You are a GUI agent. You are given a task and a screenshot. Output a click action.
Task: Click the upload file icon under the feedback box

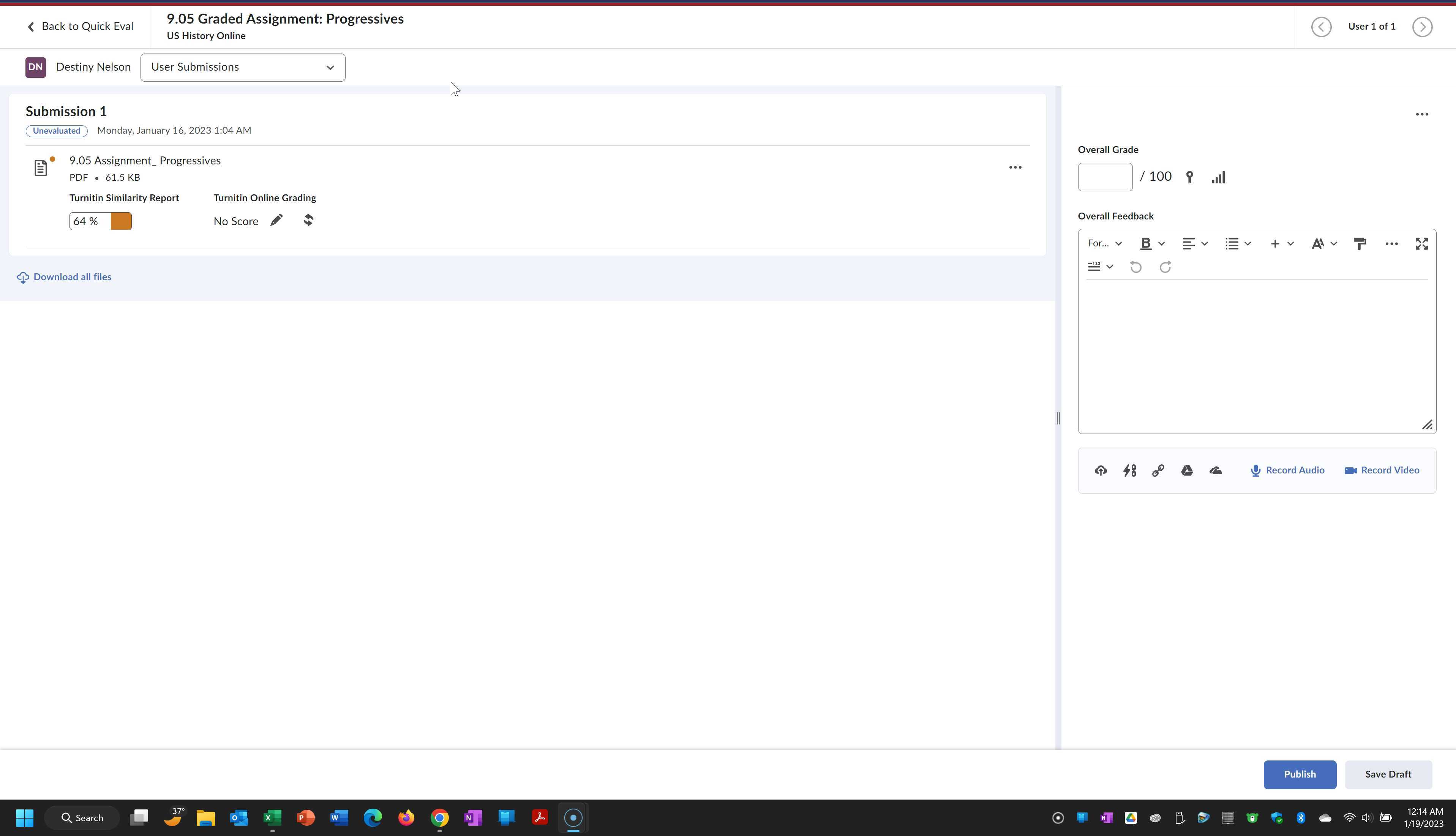[x=1101, y=471]
